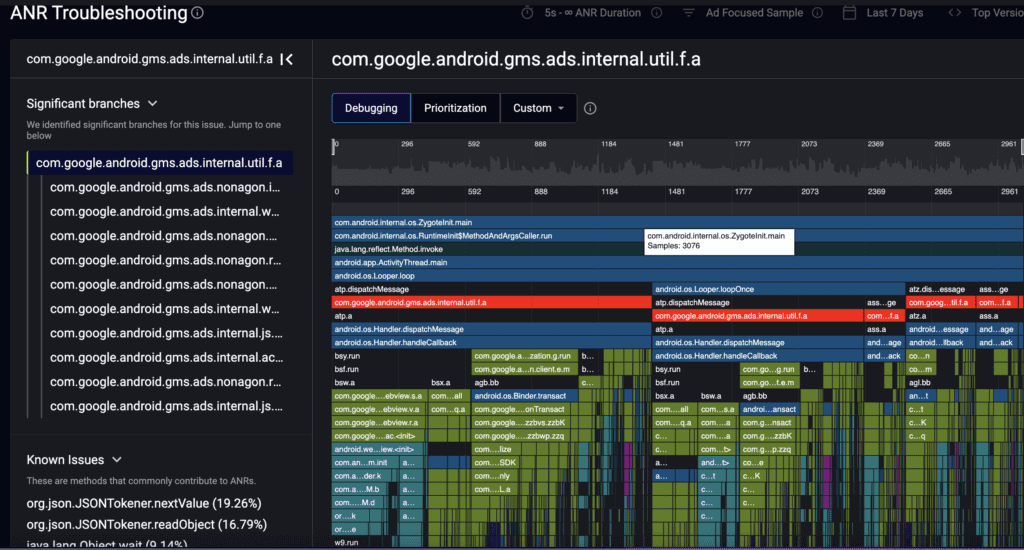Click the page title com.google.android.gms.ads.internal.util.f.a
The image size is (1024, 550).
tap(516, 59)
